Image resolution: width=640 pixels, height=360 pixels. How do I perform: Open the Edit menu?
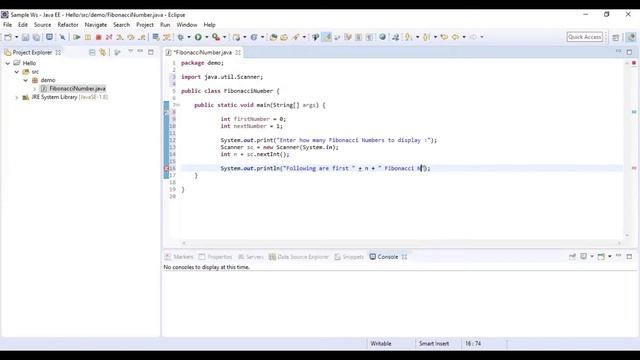(x=23, y=25)
